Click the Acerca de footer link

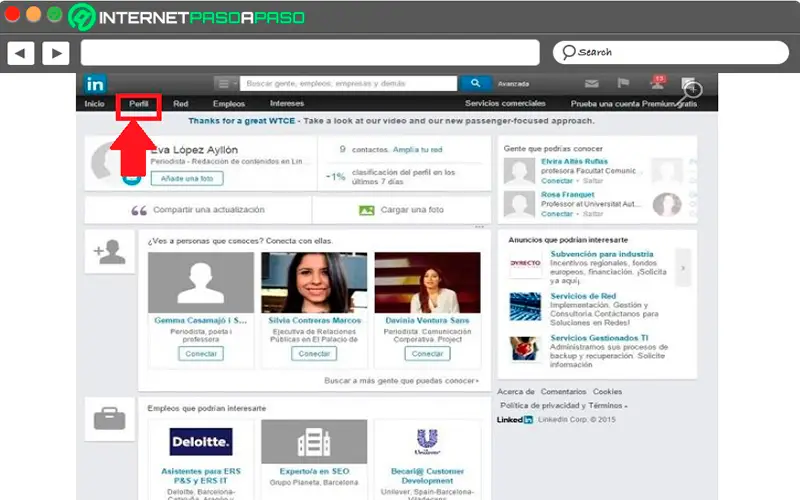pyautogui.click(x=516, y=392)
